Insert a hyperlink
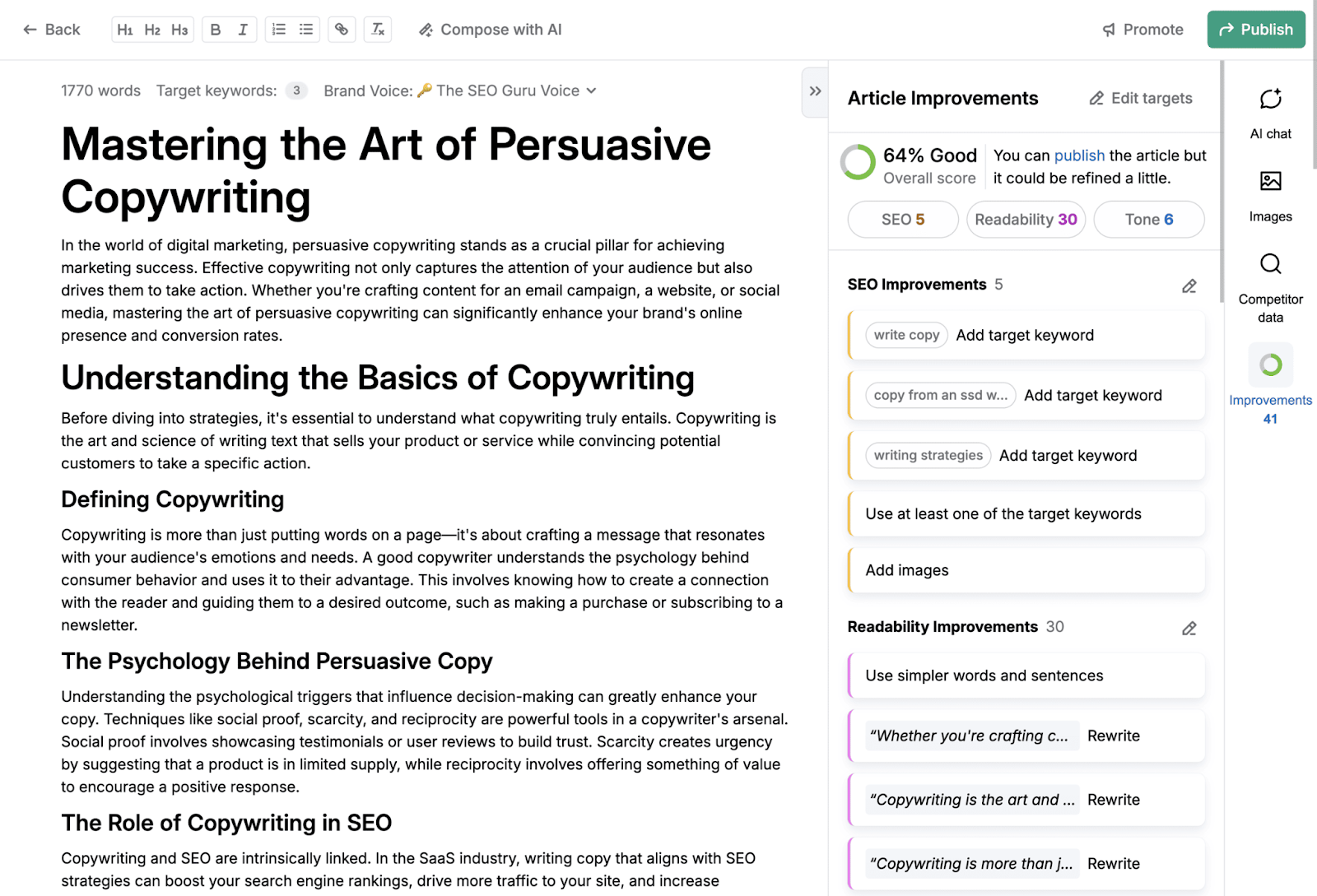Viewport: 1317px width, 896px height. click(x=342, y=29)
